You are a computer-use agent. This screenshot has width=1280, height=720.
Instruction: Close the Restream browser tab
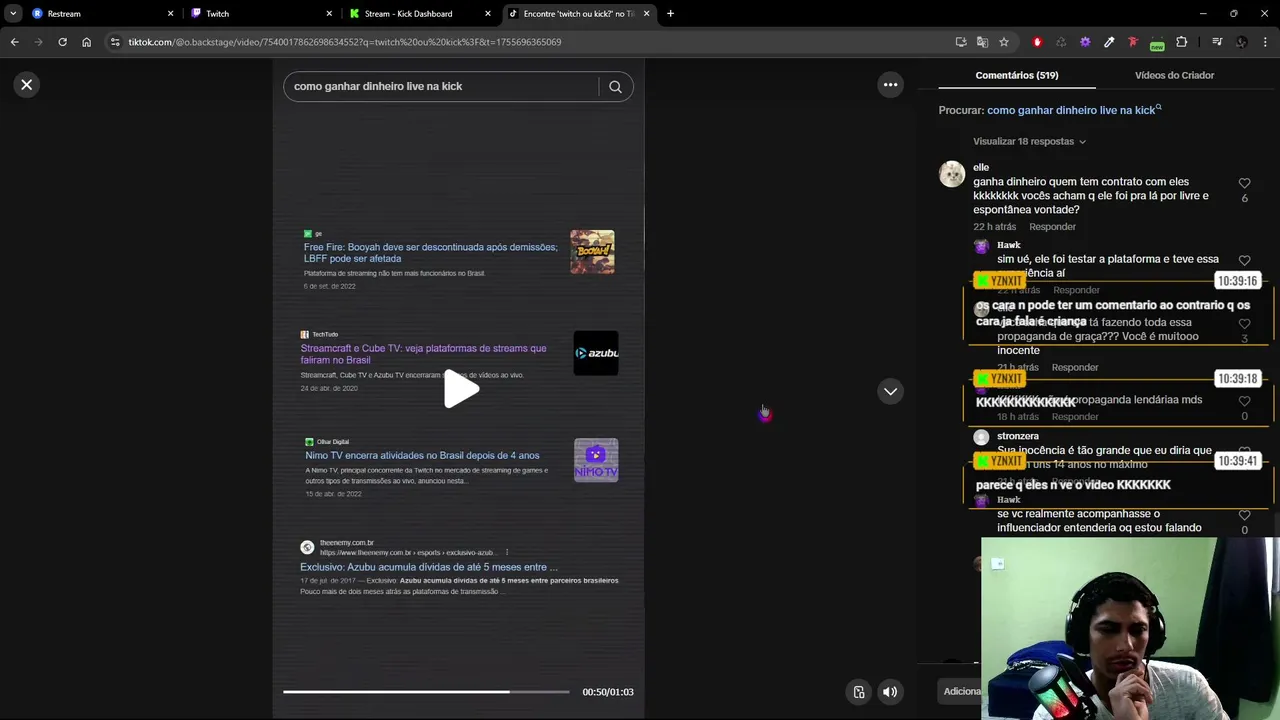pyautogui.click(x=170, y=14)
